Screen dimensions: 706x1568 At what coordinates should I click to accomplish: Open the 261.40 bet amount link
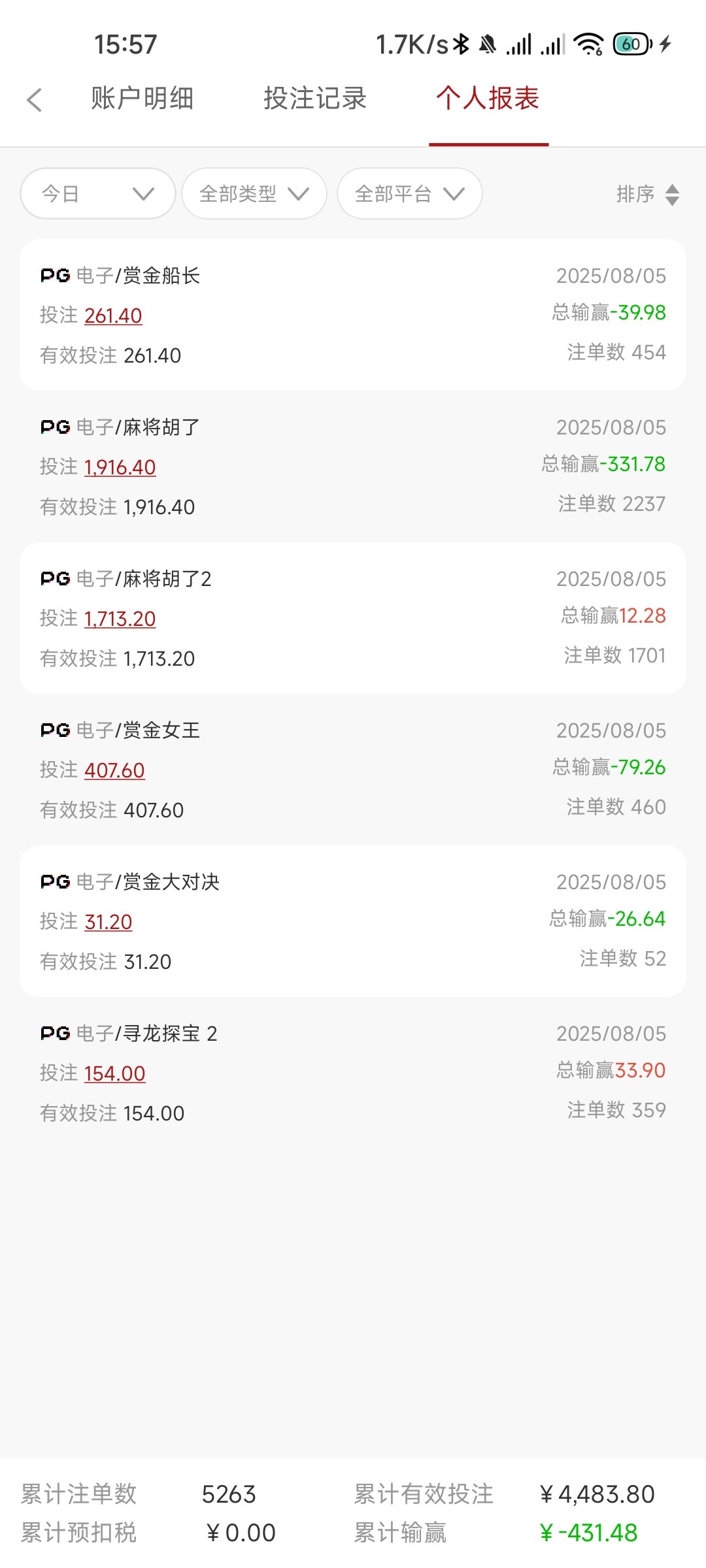coord(113,316)
